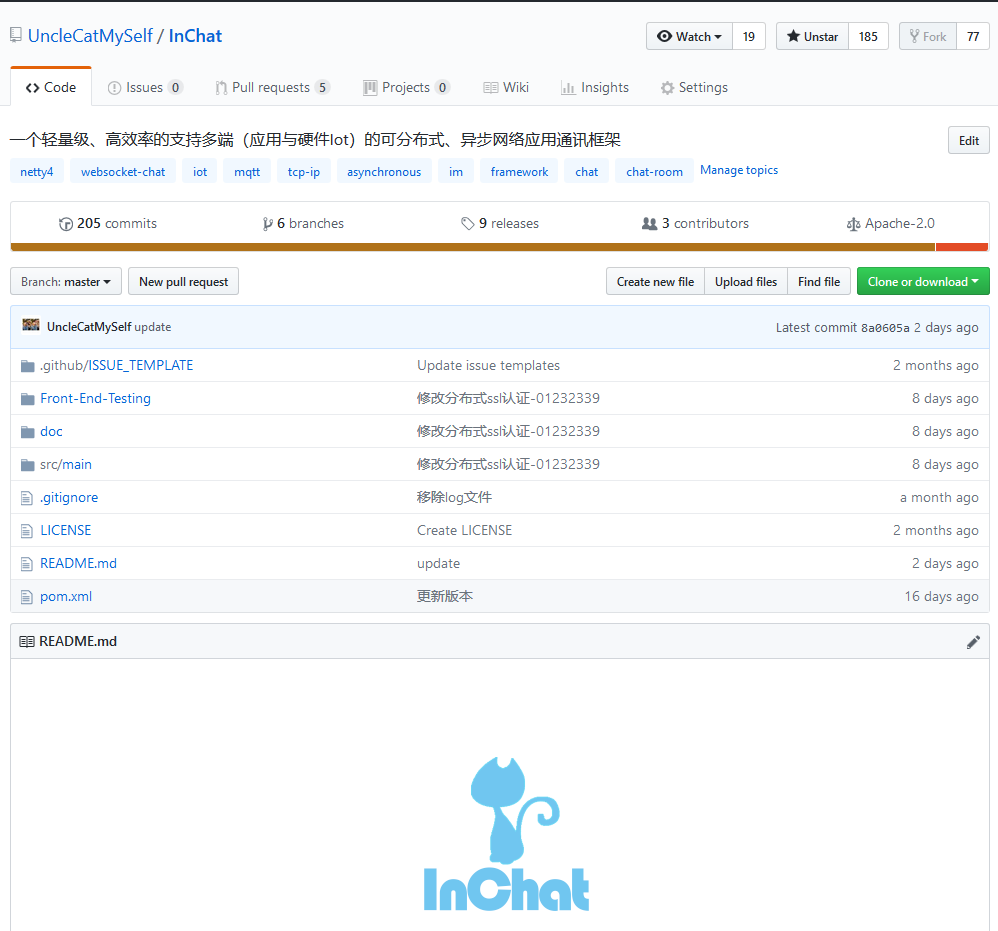
Task: Click the red segment of language bar
Action: [962, 247]
